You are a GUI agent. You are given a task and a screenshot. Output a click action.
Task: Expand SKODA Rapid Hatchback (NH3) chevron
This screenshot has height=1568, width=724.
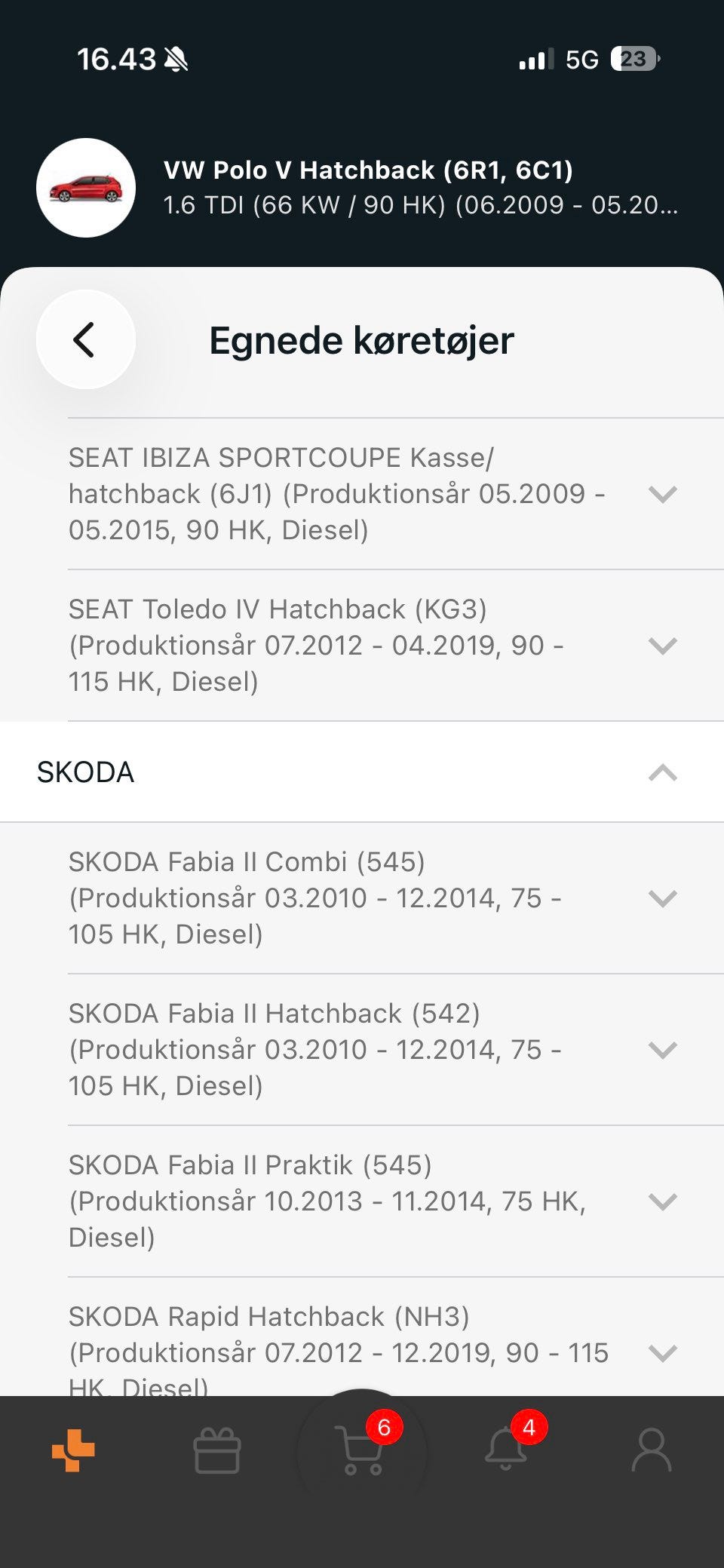click(x=662, y=1353)
